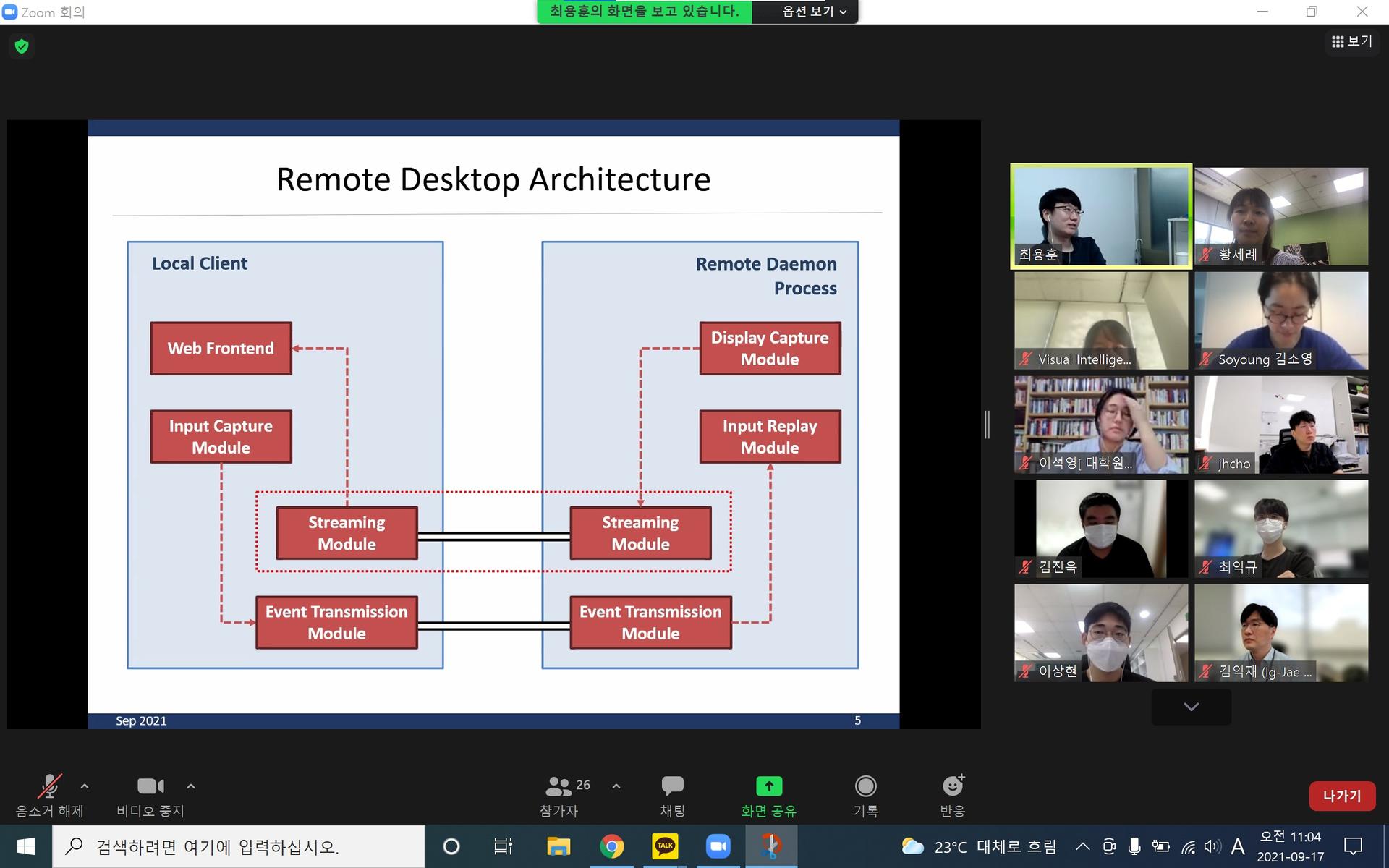Open File Explorer from taskbar
The image size is (1389, 868).
[558, 846]
